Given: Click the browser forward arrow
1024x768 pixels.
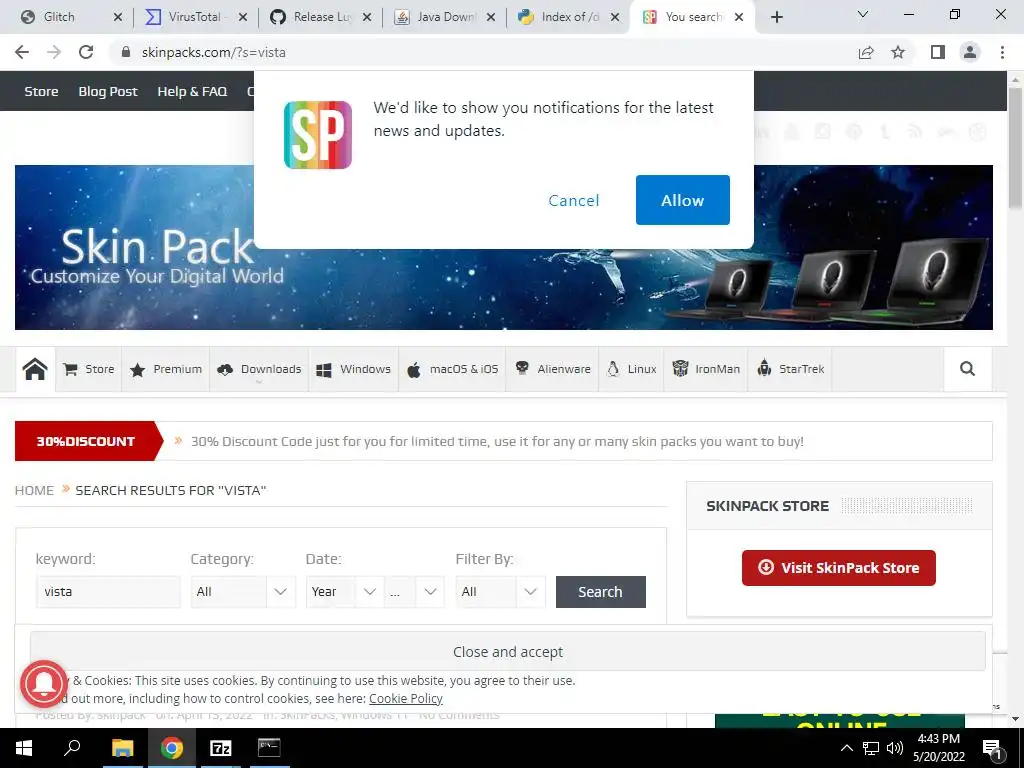Looking at the screenshot, I should pos(54,52).
